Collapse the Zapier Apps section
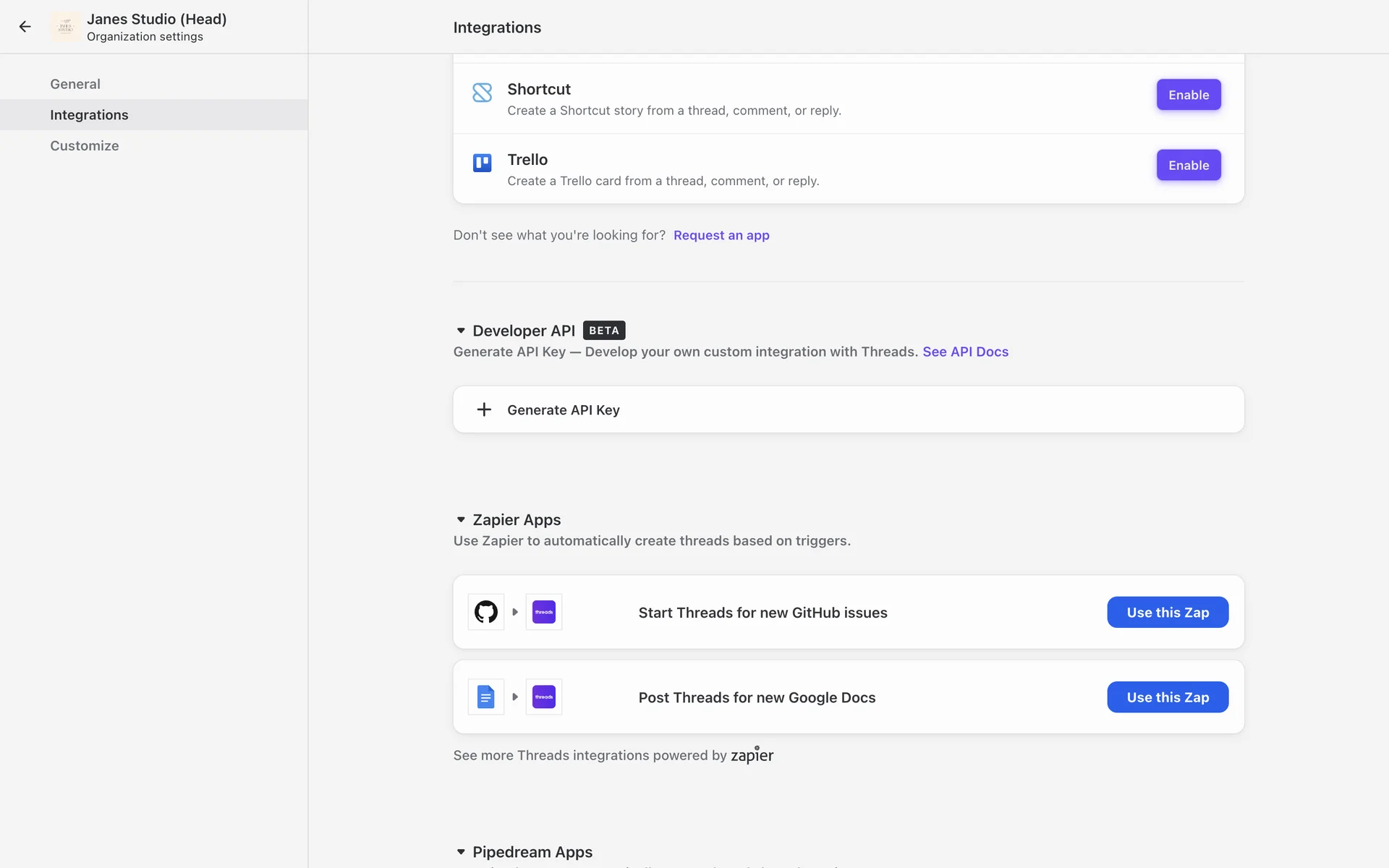Image resolution: width=1389 pixels, height=868 pixels. pyautogui.click(x=461, y=520)
